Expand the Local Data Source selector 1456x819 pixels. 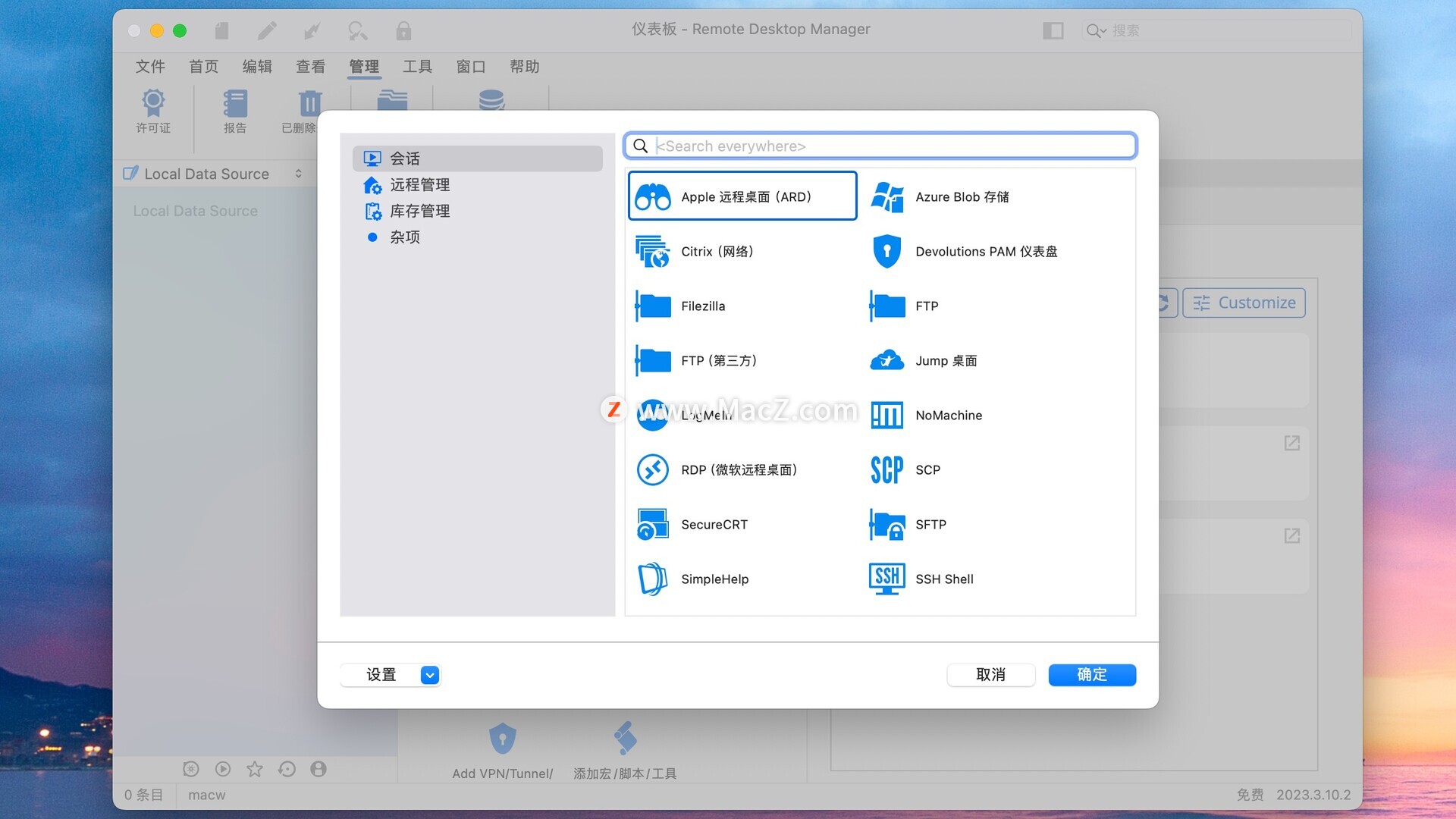pos(299,174)
